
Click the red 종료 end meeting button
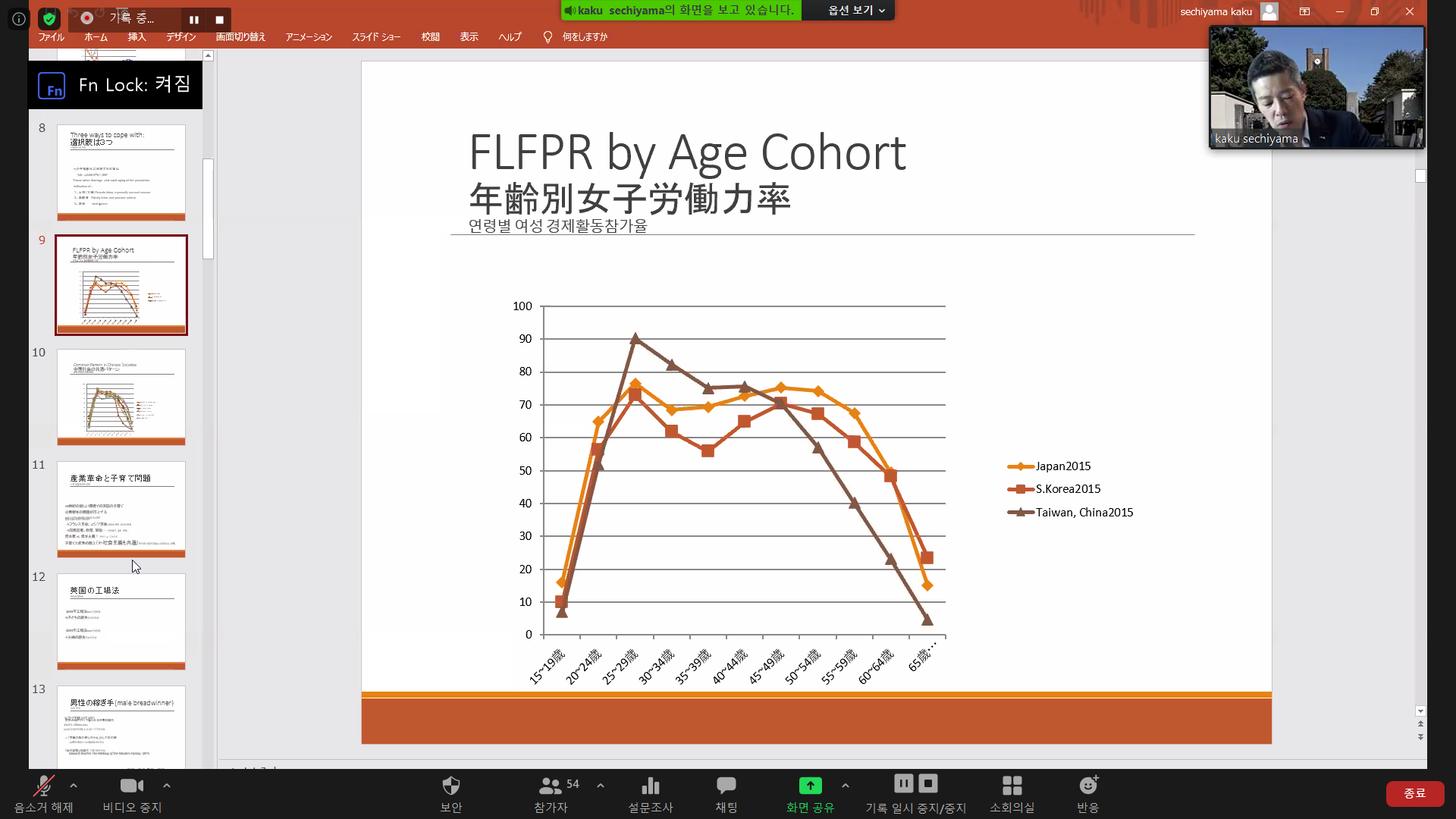(x=1414, y=793)
